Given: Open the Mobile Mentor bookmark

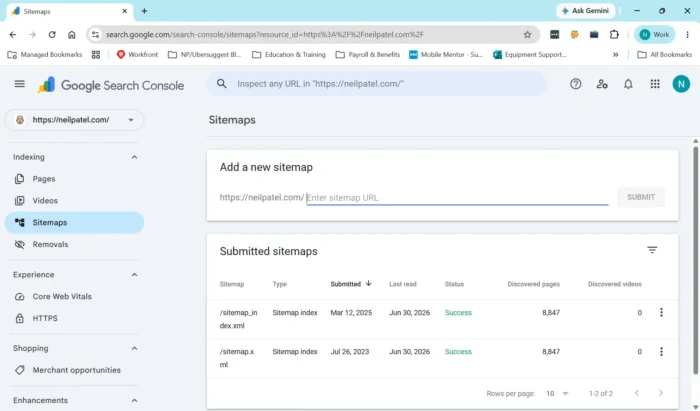Looking at the screenshot, I should pos(446,54).
